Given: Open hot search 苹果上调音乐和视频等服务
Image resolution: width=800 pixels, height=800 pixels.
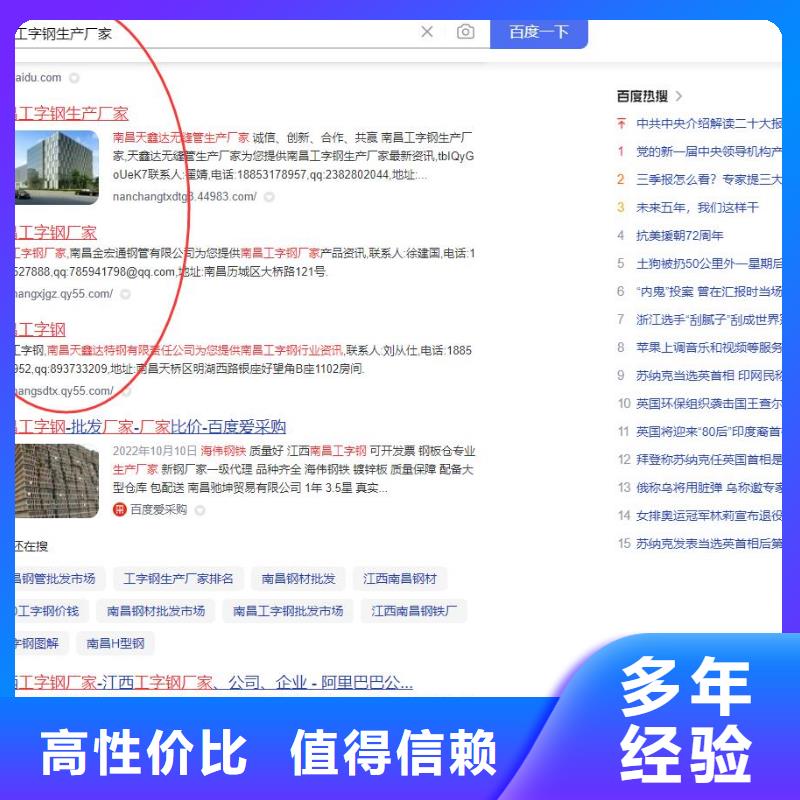Looking at the screenshot, I should (x=709, y=348).
